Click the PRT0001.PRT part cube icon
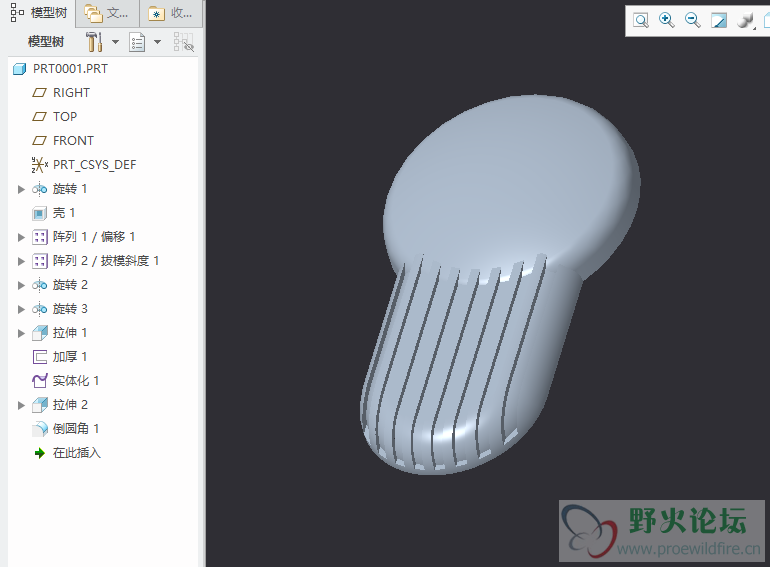This screenshot has width=770, height=567. click(x=19, y=69)
